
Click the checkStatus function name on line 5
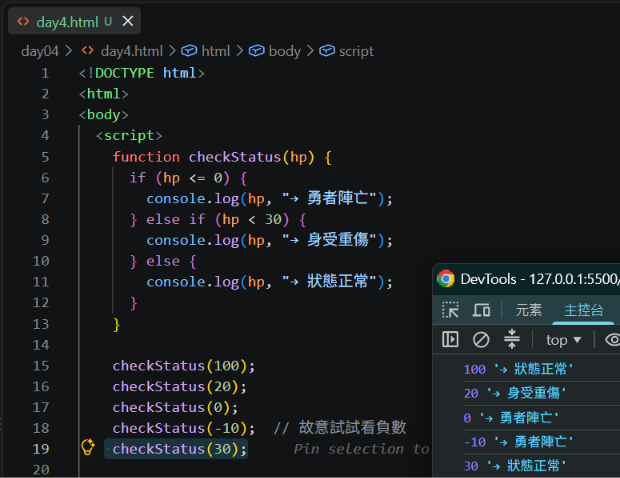point(235,157)
